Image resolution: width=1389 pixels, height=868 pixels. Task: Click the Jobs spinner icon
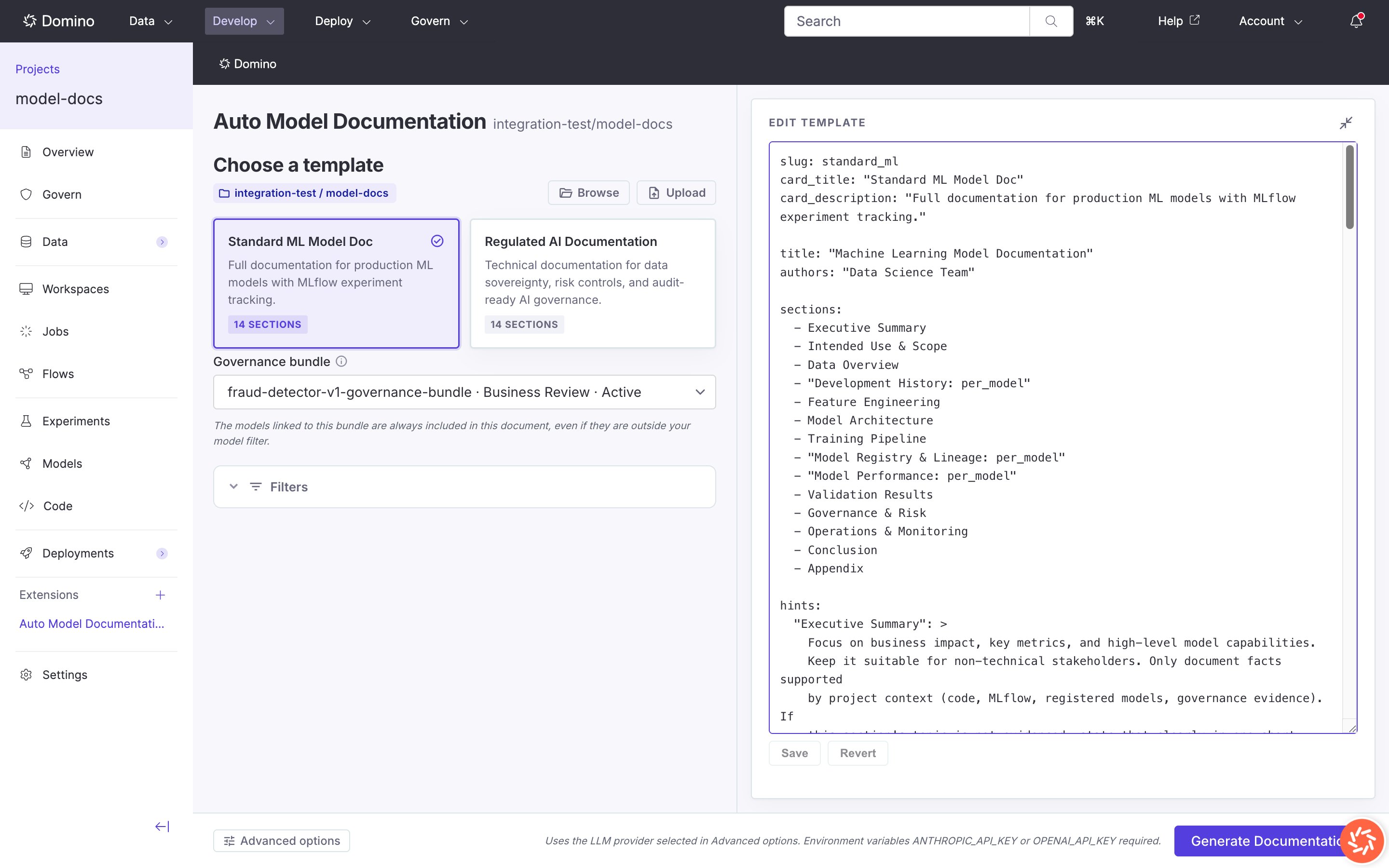pos(26,331)
